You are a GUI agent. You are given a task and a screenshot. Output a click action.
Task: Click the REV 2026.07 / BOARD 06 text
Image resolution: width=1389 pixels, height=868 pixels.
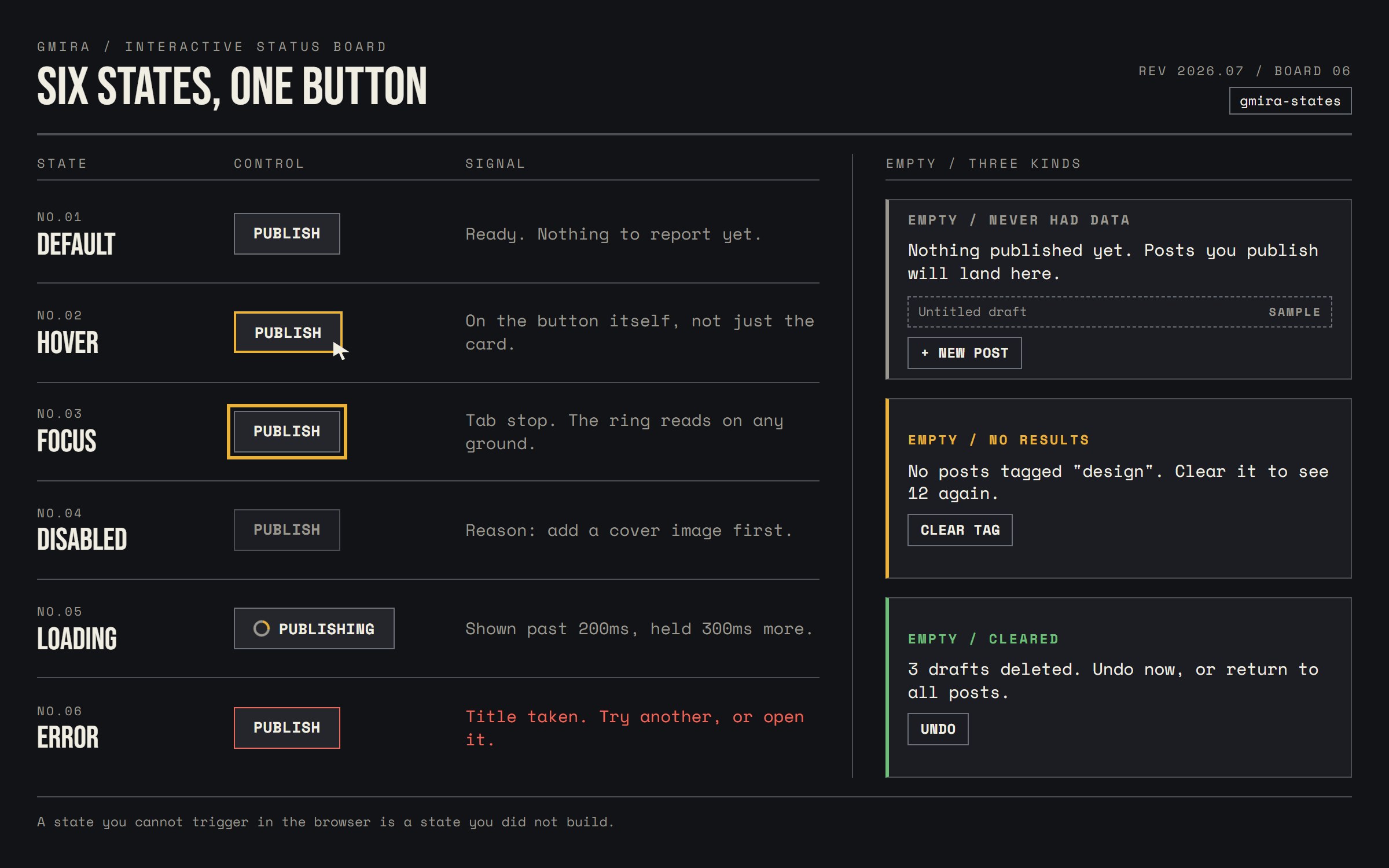(x=1244, y=71)
